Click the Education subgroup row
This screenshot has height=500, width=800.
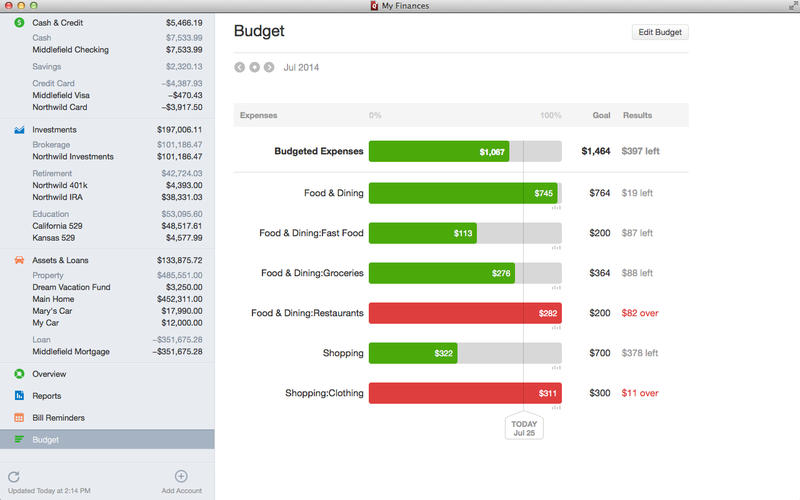[107, 214]
